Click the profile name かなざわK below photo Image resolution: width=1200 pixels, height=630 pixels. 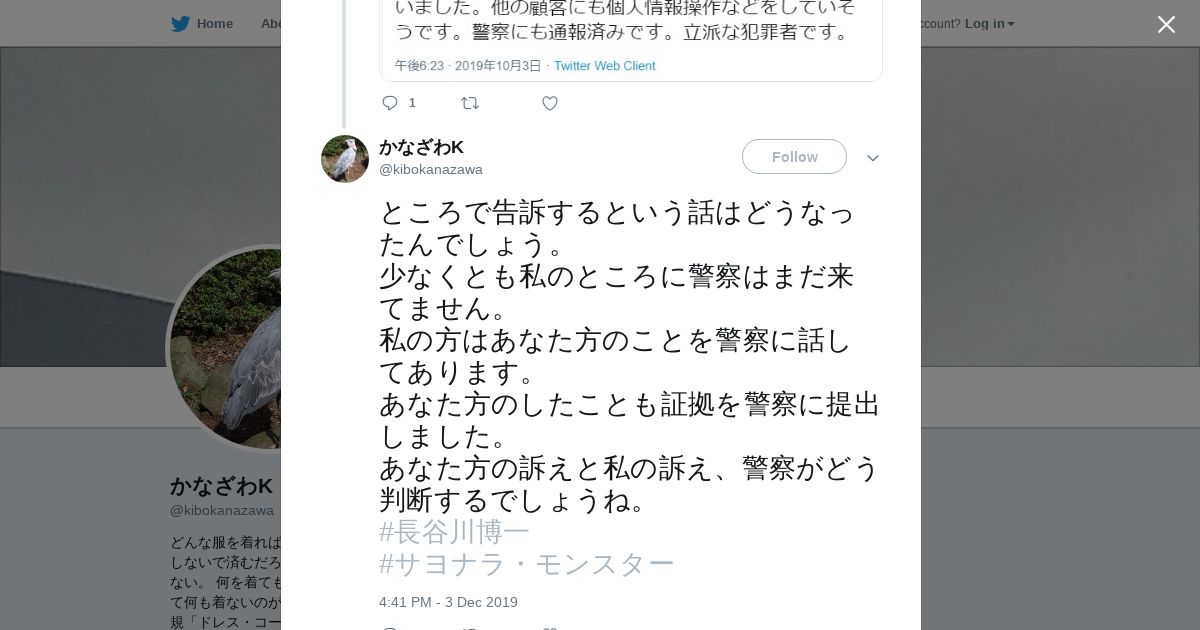click(221, 487)
